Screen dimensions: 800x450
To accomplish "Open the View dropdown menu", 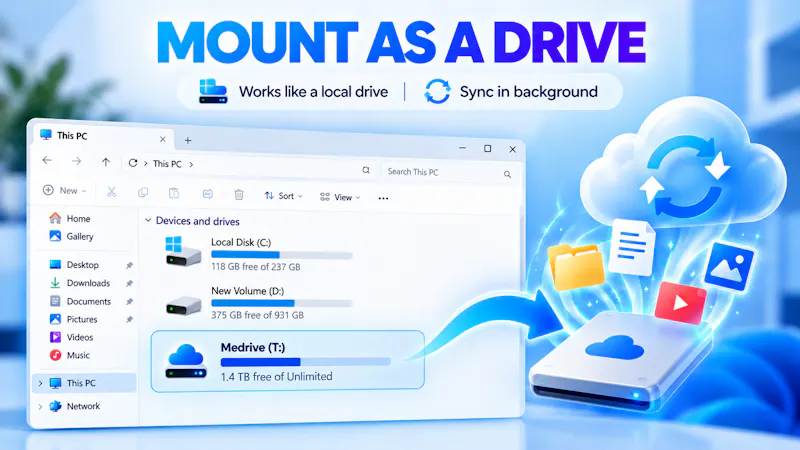I will pyautogui.click(x=340, y=197).
